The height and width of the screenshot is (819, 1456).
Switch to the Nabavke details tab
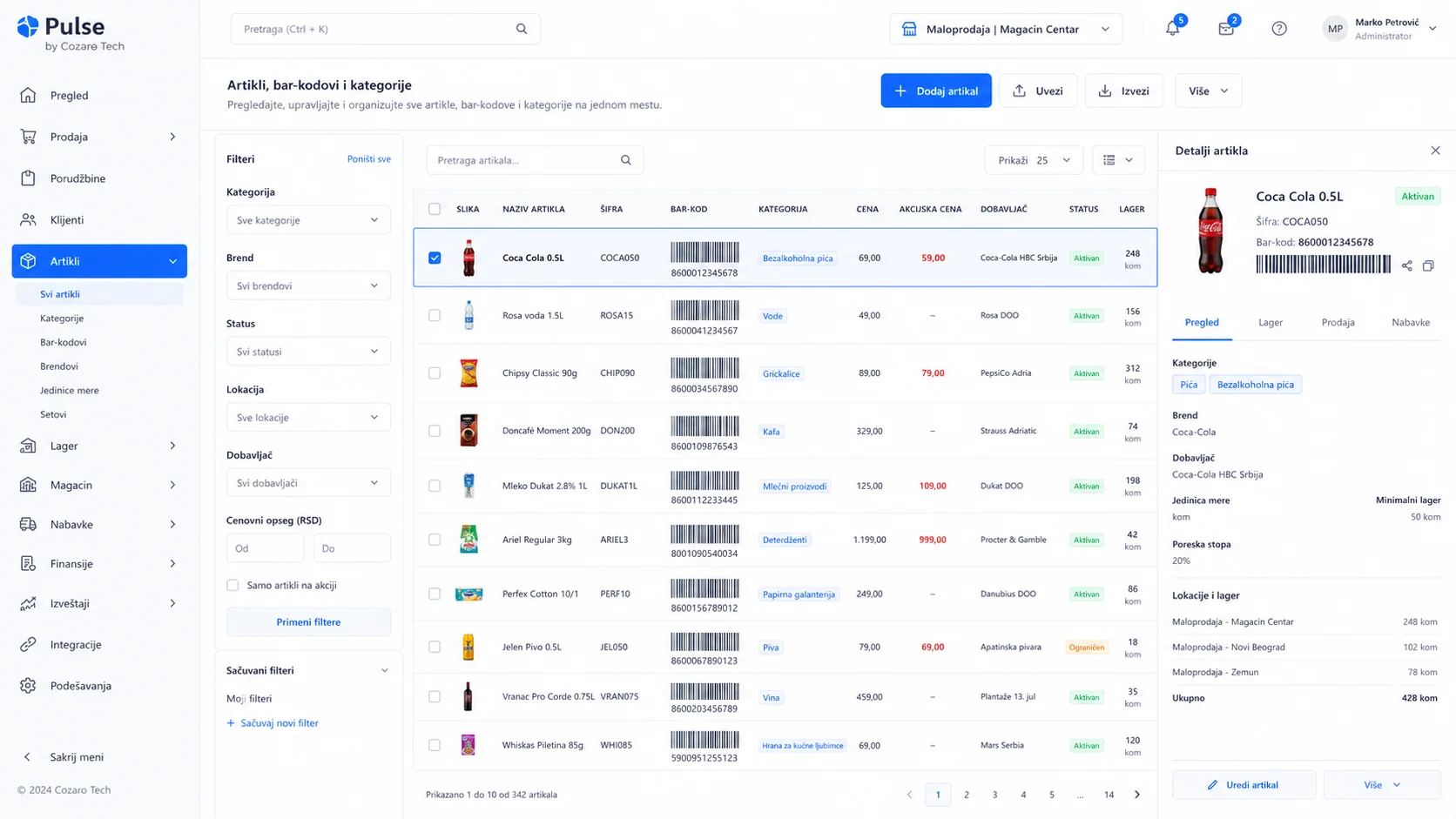pyautogui.click(x=1411, y=322)
